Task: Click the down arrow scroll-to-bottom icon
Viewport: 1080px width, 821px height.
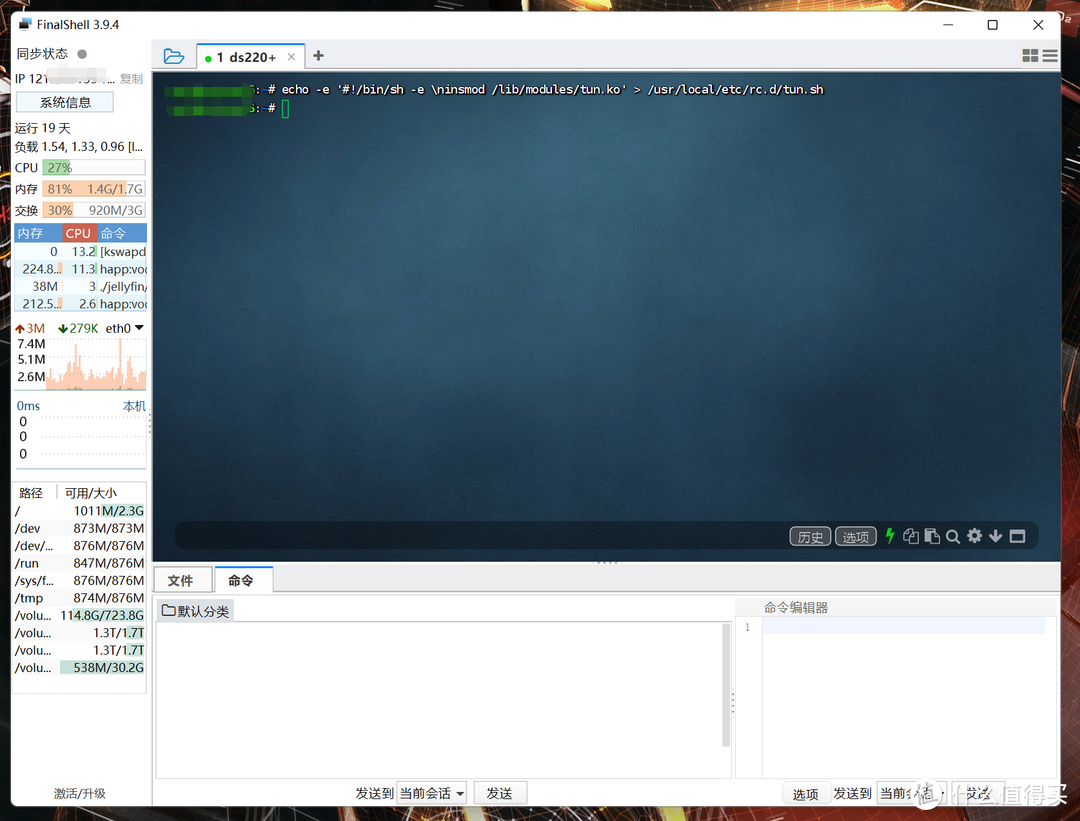Action: (995, 536)
